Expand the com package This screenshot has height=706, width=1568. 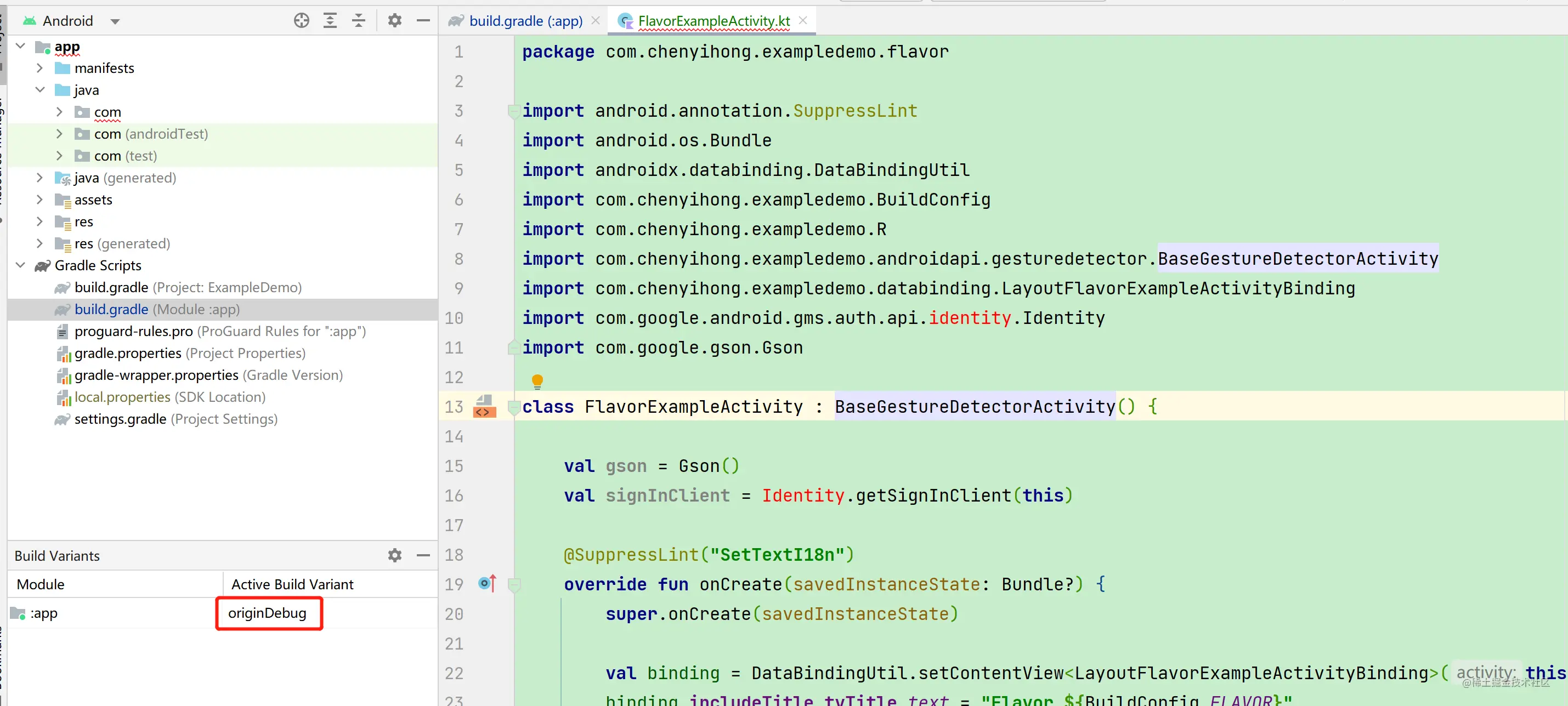60,112
